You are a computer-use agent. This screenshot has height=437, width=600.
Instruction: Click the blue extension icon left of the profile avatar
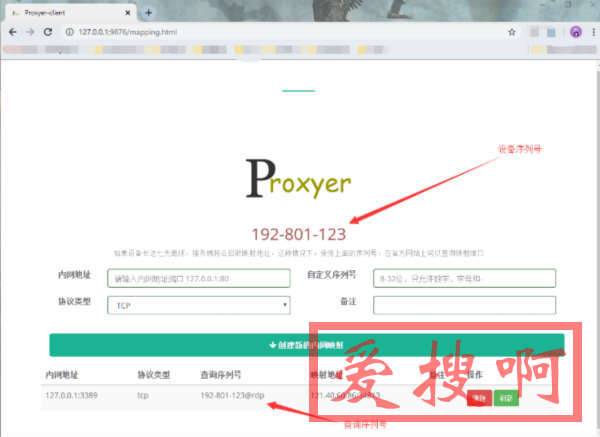[x=551, y=32]
